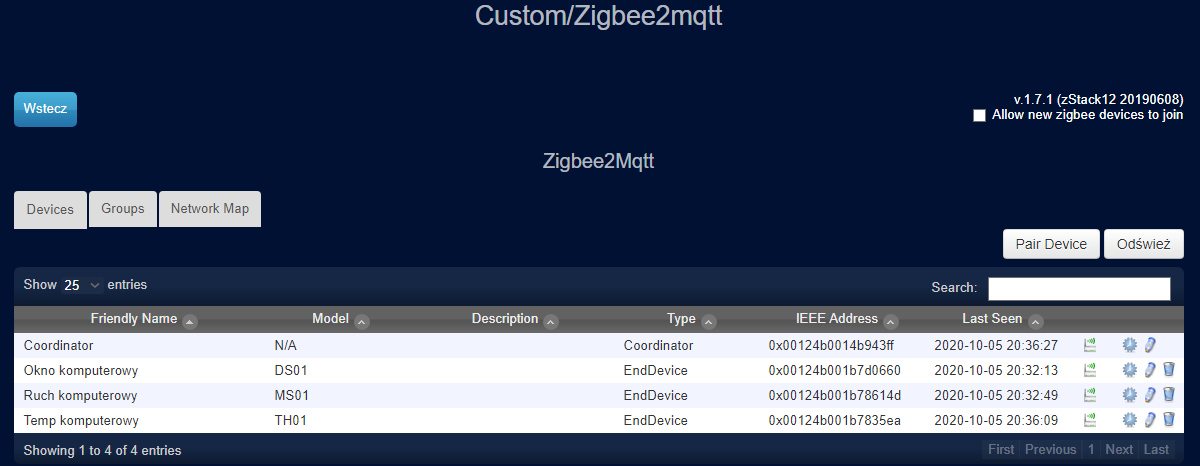Click the Custom/Zigbee2mqtt page title

(x=598, y=16)
